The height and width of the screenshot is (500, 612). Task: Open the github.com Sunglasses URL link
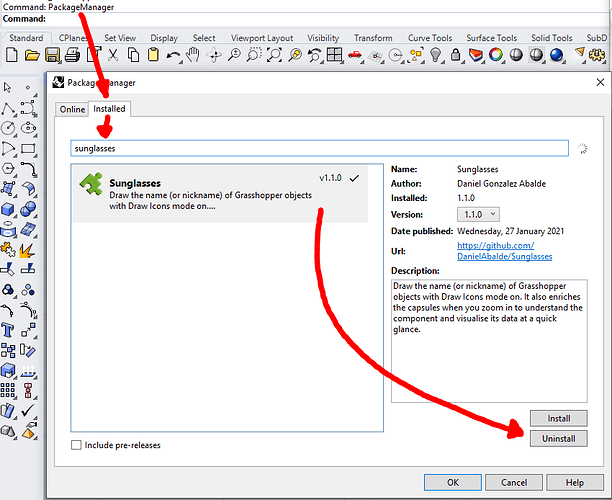pos(504,251)
